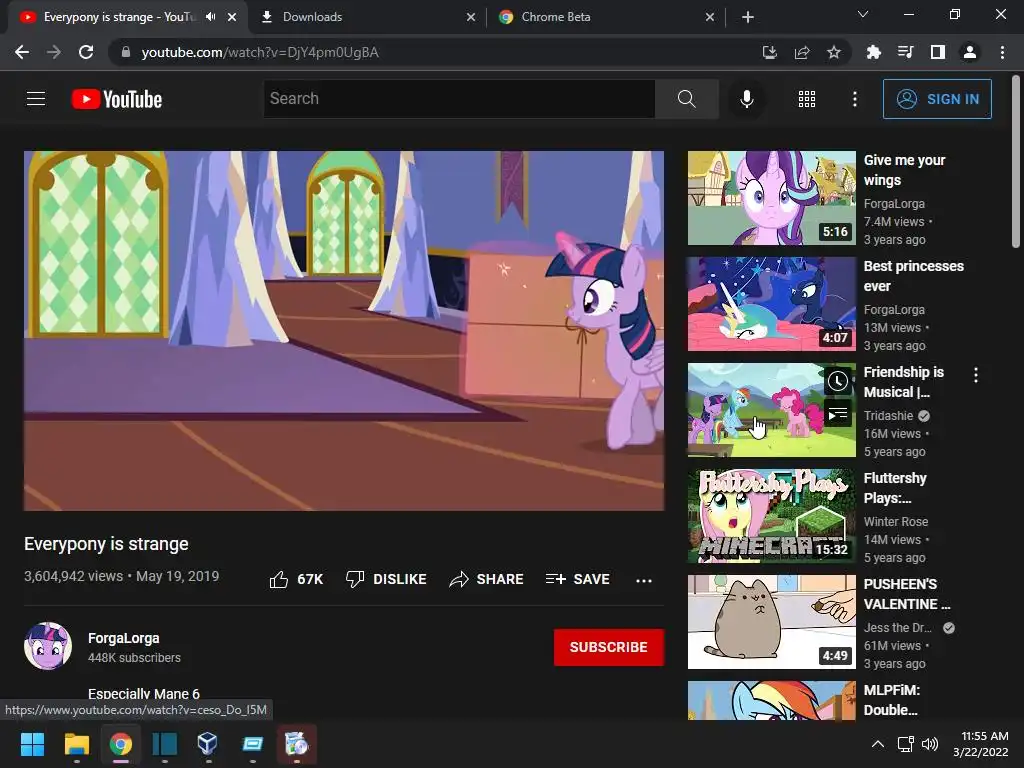Viewport: 1024px width, 768px height.
Task: Open 'Best princesses ever' video thumbnail
Action: pos(771,304)
